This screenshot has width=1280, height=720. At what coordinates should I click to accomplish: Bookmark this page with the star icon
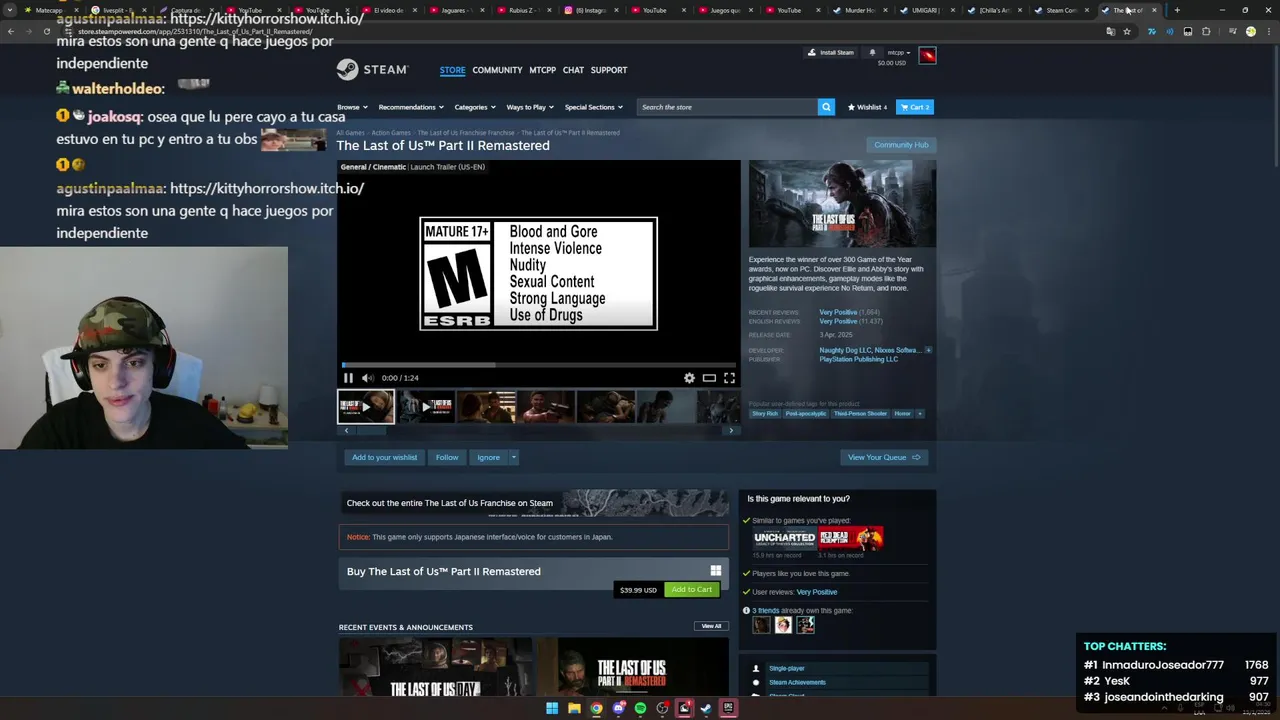tap(1127, 31)
